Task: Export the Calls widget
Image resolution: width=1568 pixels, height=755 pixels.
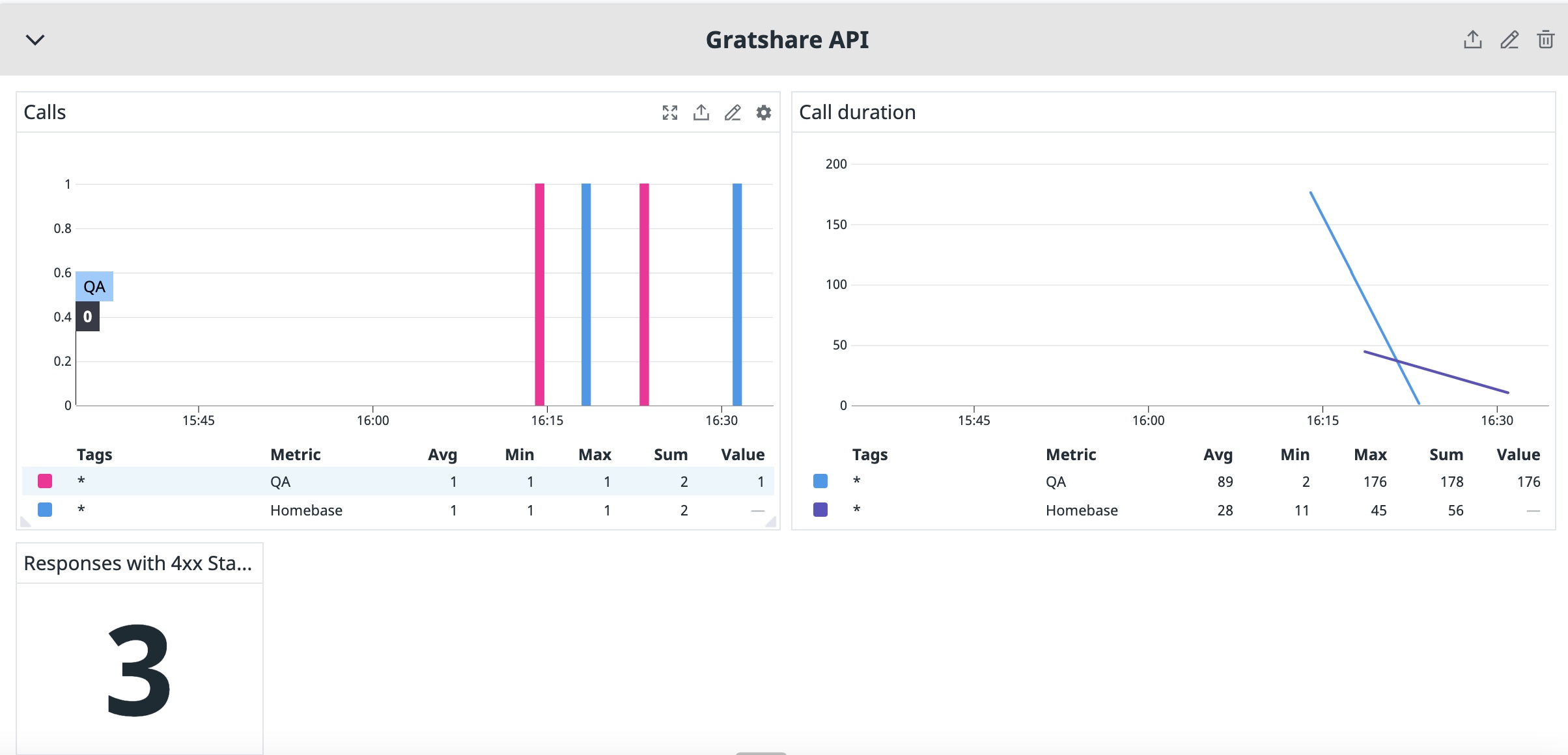Action: 701,113
